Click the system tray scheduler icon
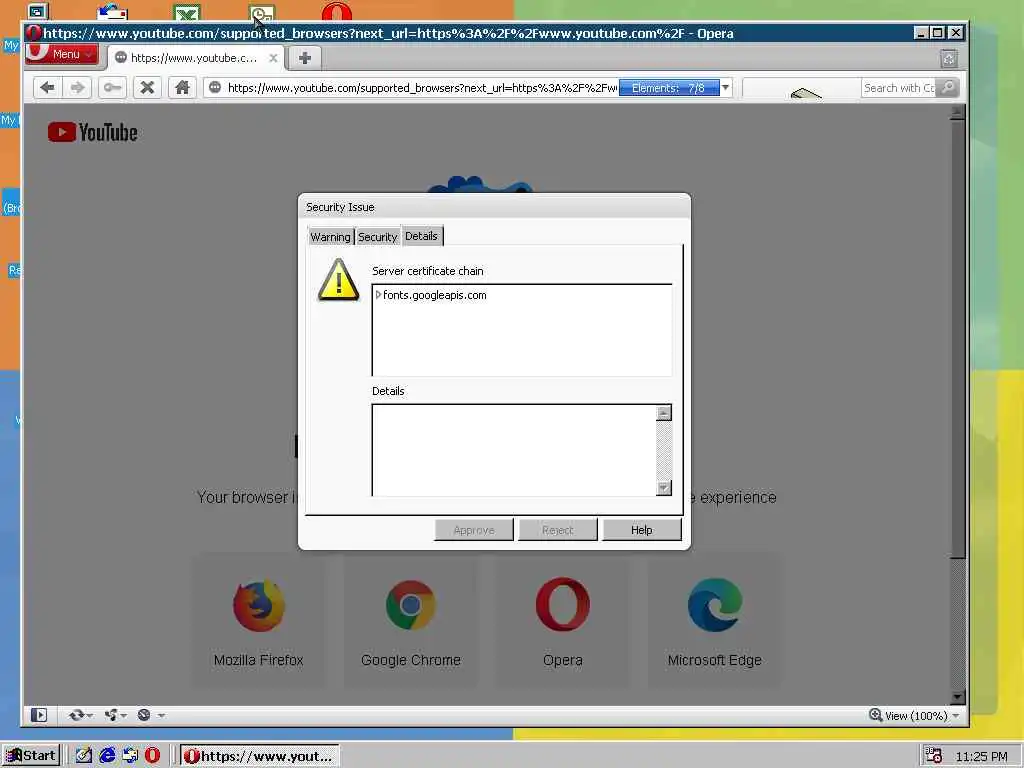The image size is (1024, 768). coord(935,756)
